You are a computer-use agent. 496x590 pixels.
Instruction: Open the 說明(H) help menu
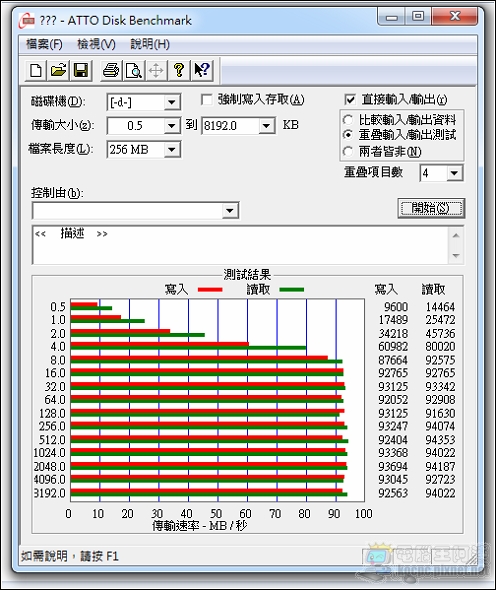point(150,44)
